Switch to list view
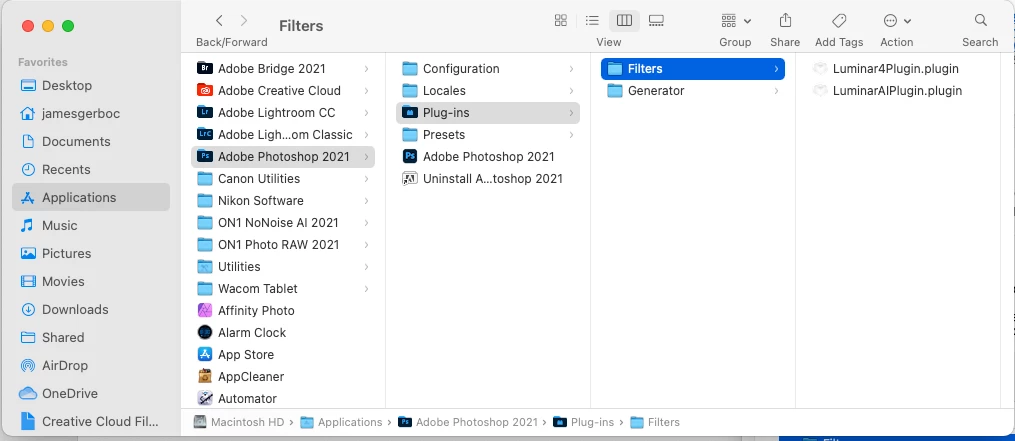 [x=592, y=21]
